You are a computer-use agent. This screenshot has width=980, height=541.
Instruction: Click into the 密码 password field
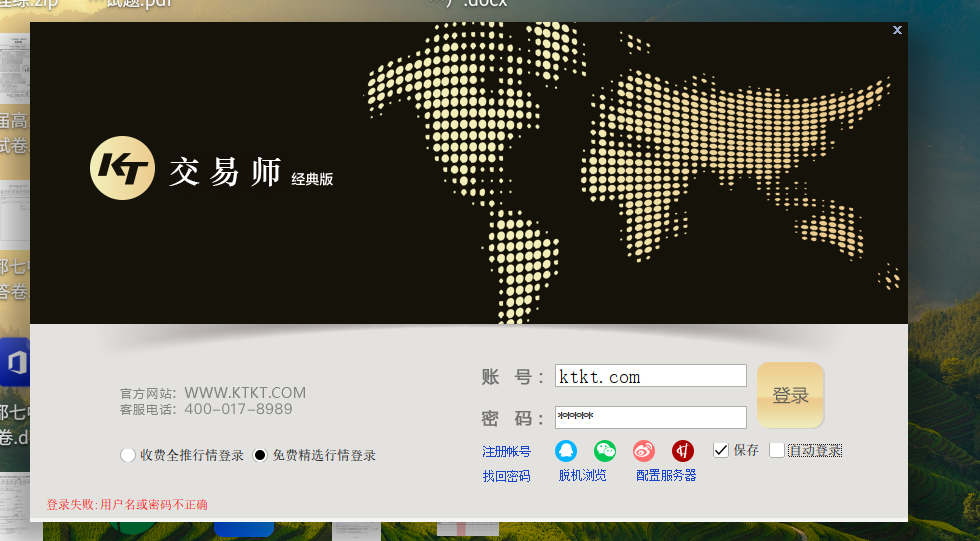650,417
